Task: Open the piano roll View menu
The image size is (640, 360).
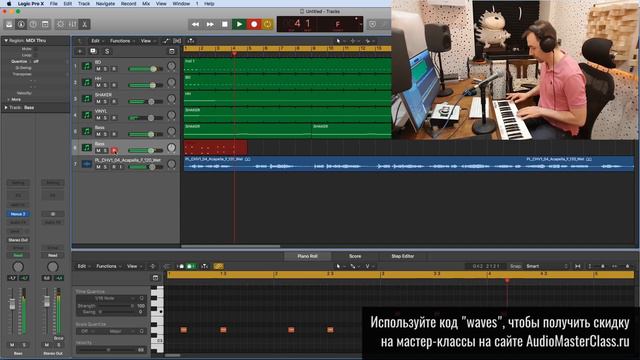Action: click(x=134, y=266)
